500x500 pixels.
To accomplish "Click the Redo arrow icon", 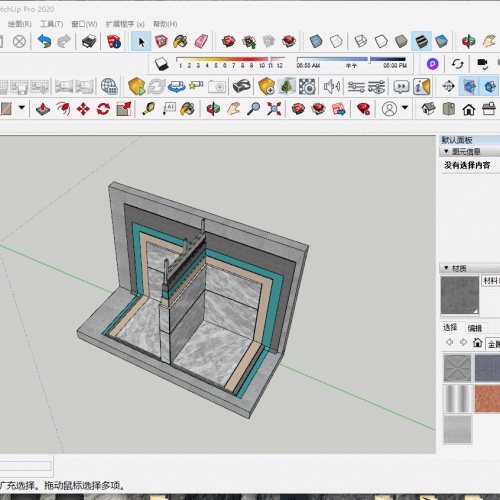I will pyautogui.click(x=64, y=42).
